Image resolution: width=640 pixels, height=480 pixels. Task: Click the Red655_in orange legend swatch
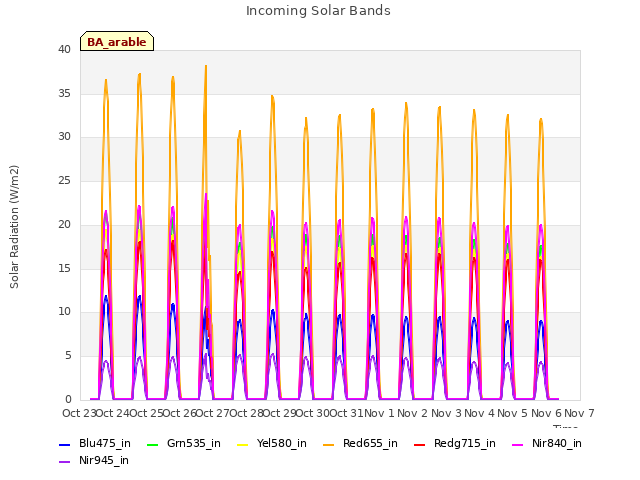329,444
